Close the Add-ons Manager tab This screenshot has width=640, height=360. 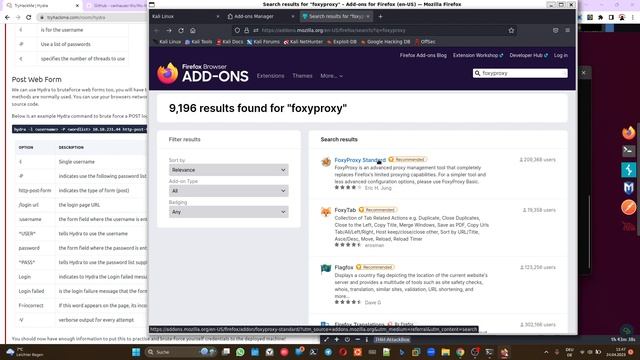tap(293, 16)
